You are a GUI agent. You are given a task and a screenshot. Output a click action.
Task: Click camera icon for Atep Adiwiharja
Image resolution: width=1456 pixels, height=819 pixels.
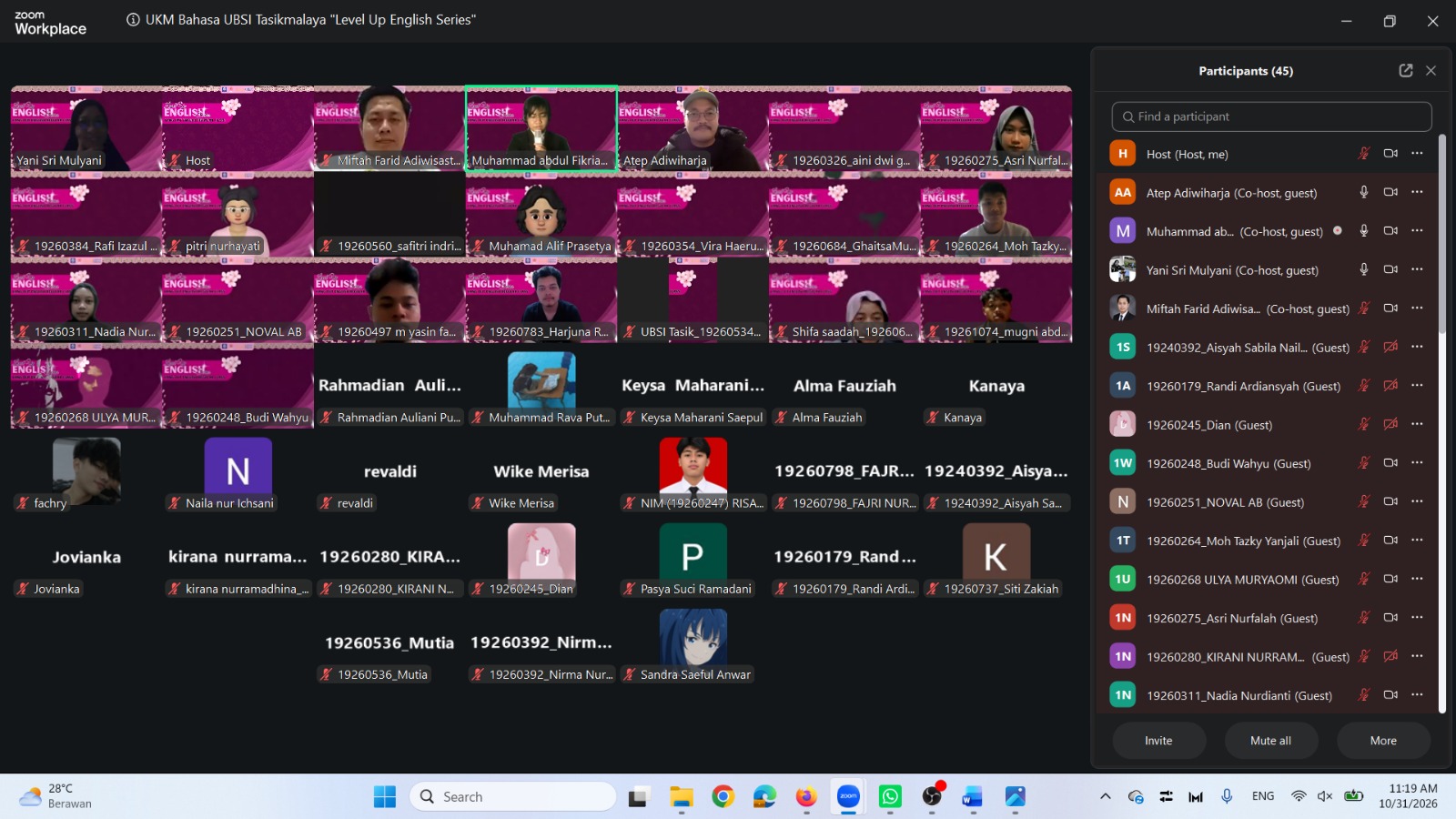(1390, 192)
